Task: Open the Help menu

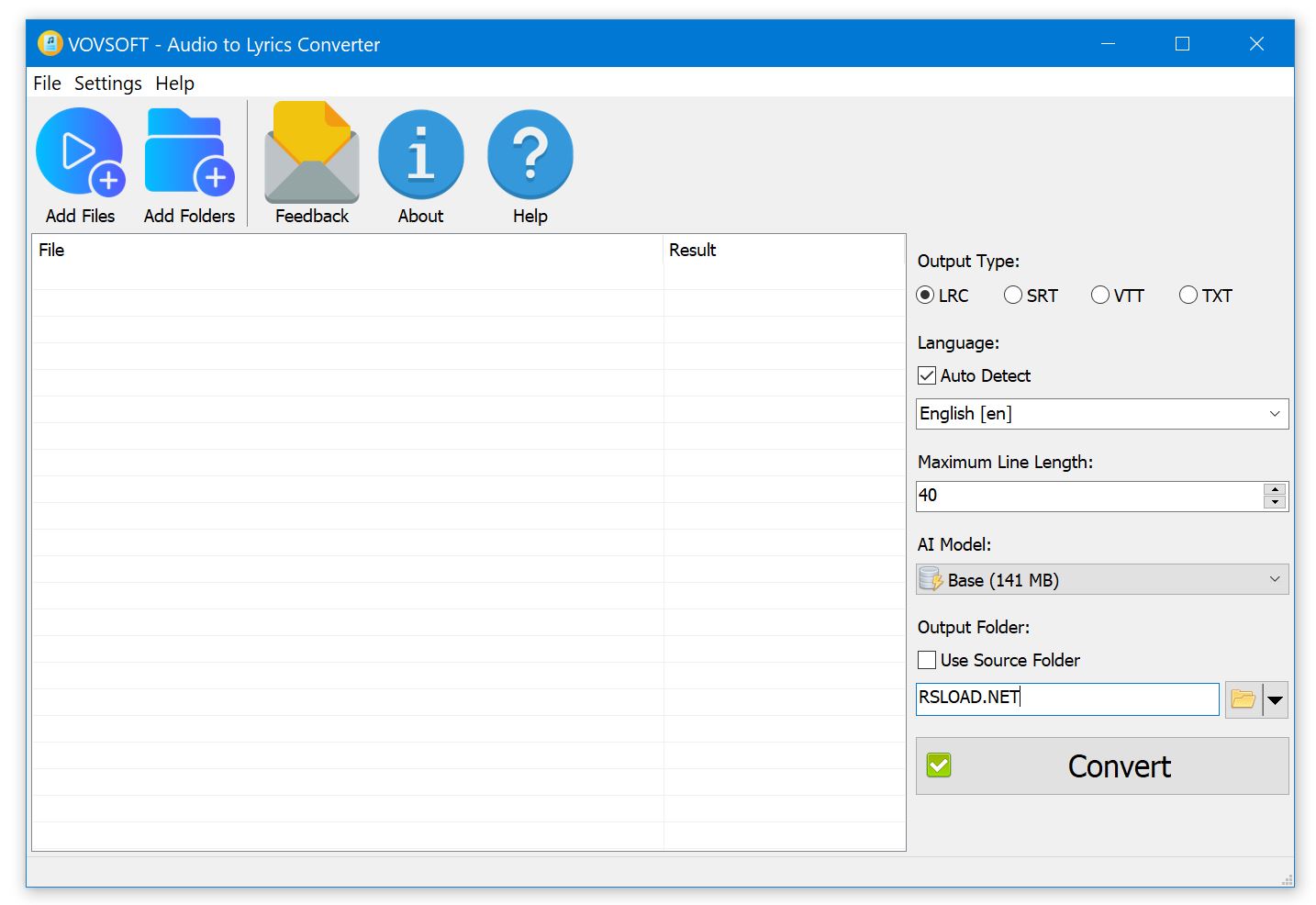Action: (174, 84)
